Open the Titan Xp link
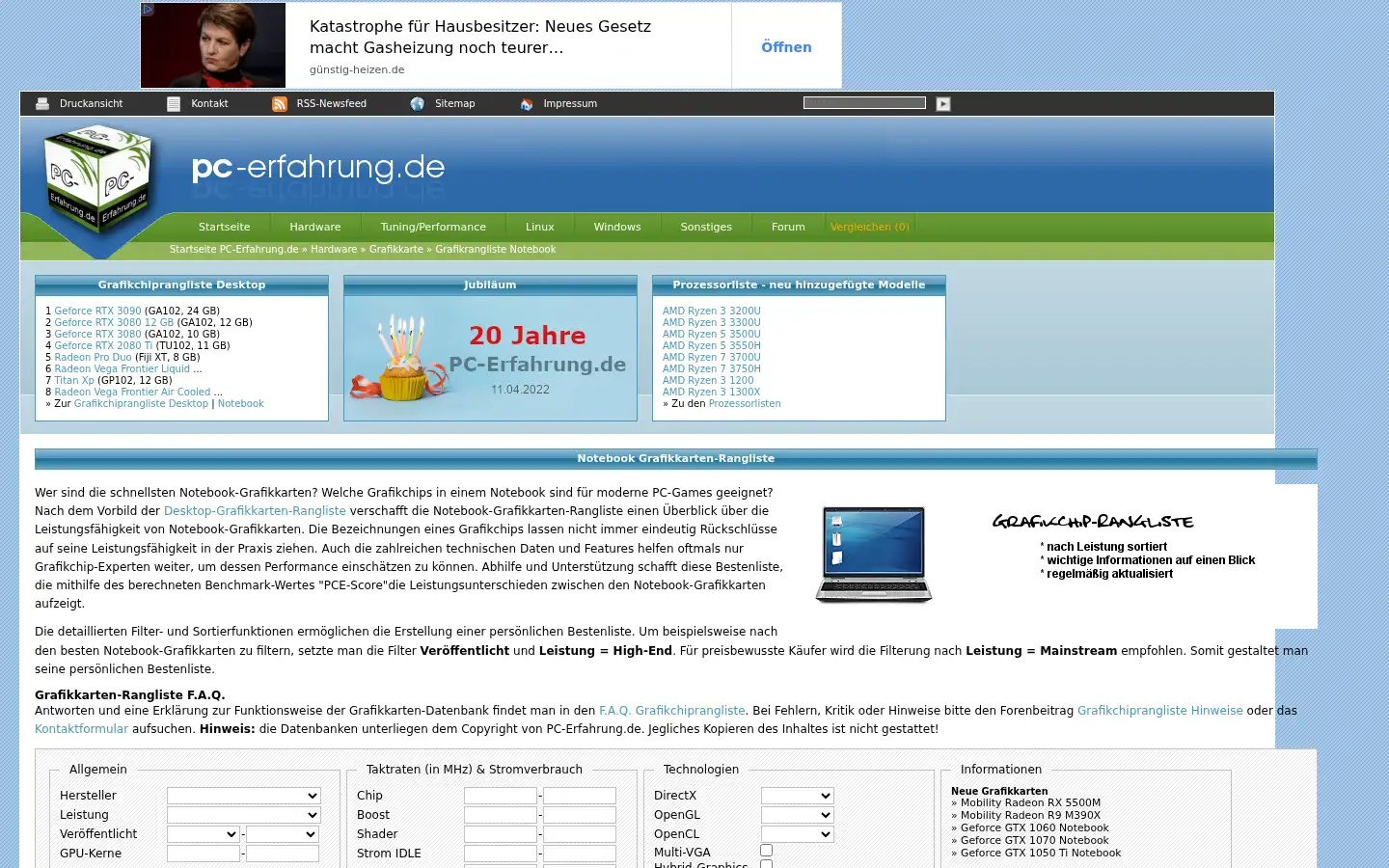The width and height of the screenshot is (1389, 868). 74,381
